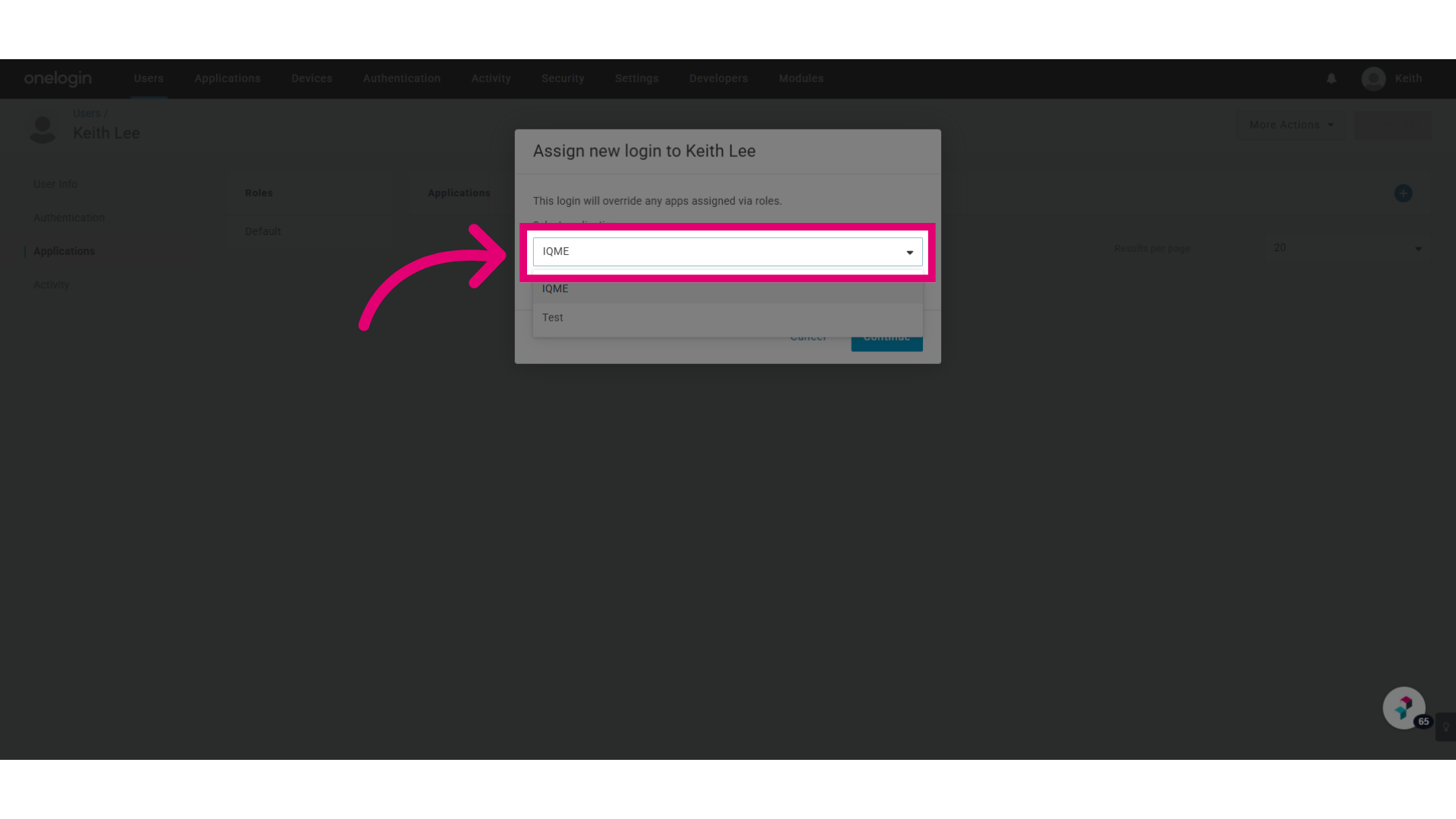The height and width of the screenshot is (819, 1456).
Task: Open the floating help widget icon
Action: pos(1404,708)
